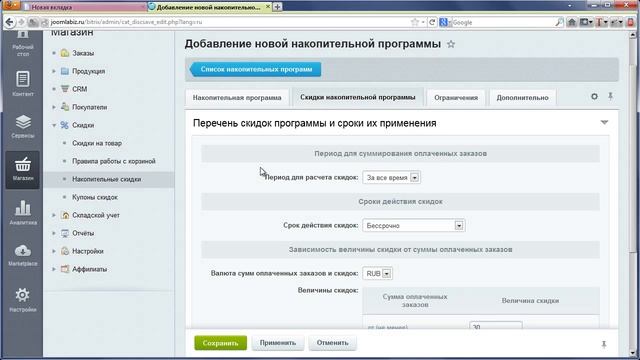Select the Магазин basket icon

click(22, 169)
